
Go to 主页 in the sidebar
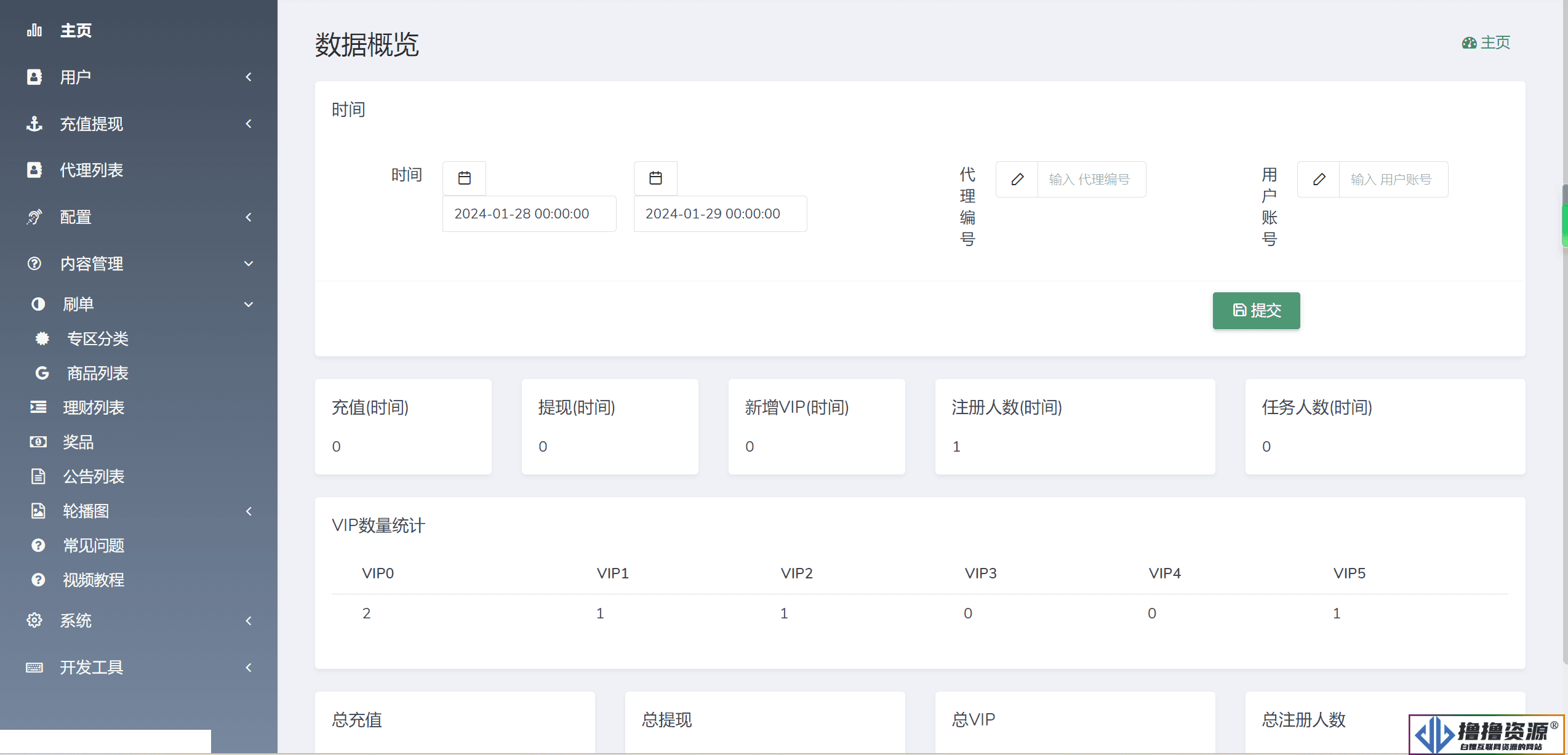(76, 30)
